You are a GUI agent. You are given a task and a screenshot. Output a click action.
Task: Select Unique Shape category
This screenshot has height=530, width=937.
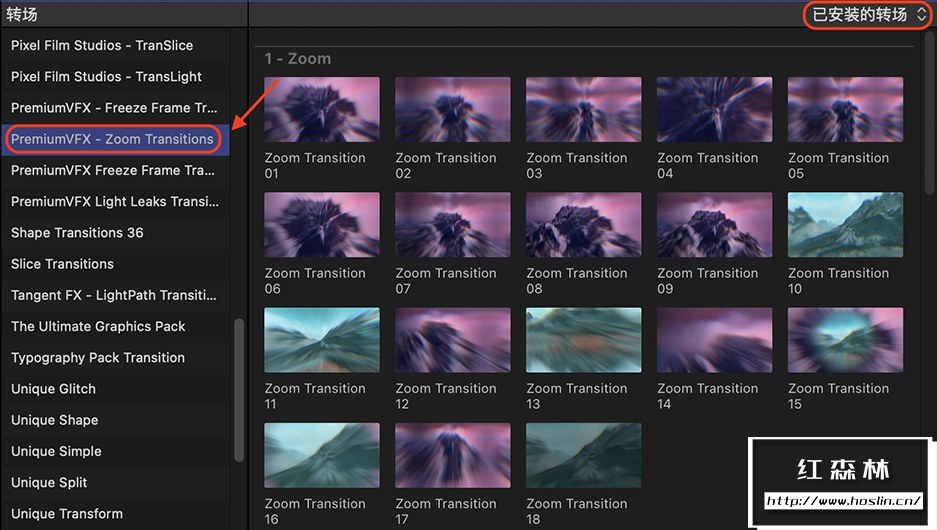click(x=115, y=420)
